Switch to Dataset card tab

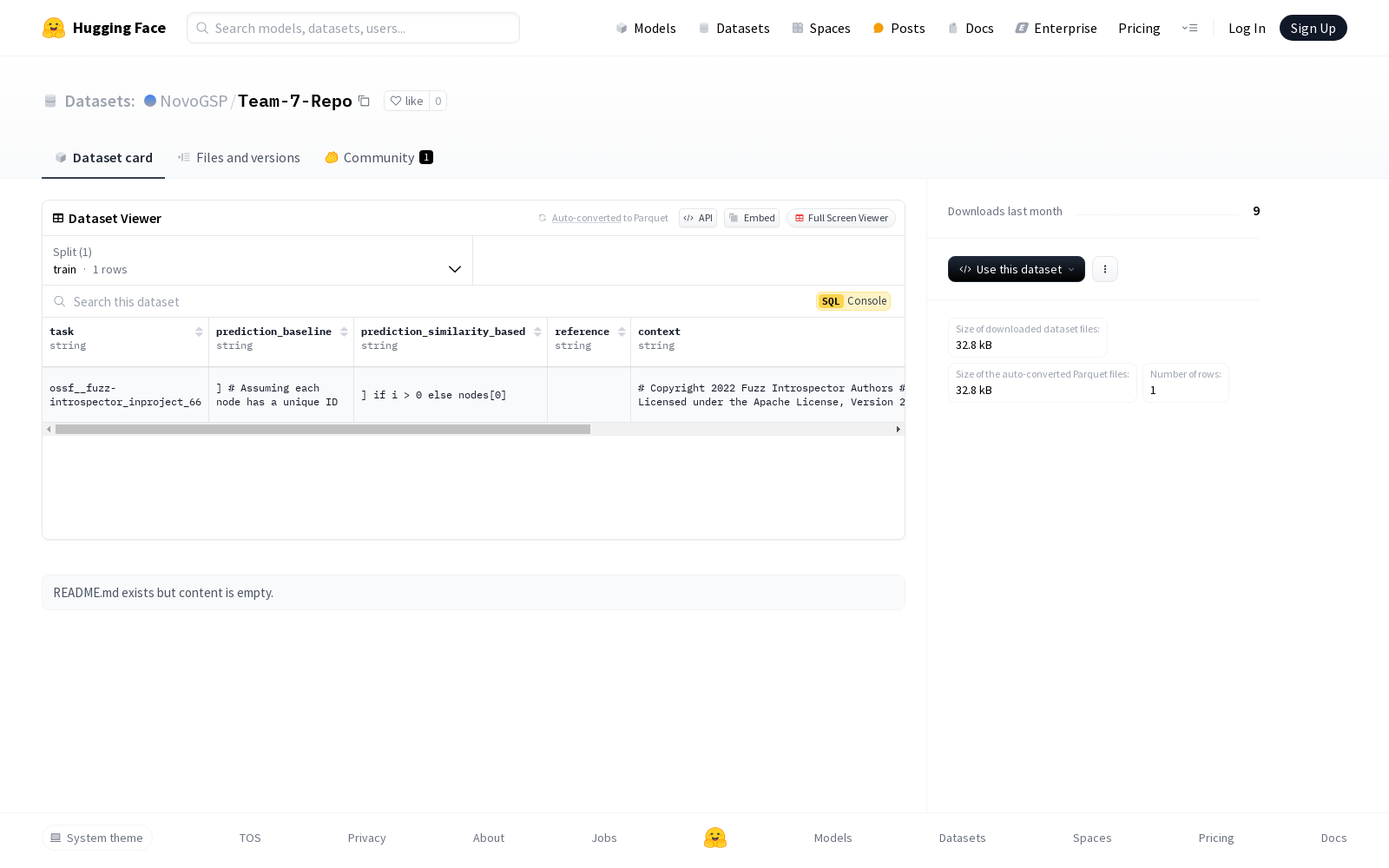103,158
